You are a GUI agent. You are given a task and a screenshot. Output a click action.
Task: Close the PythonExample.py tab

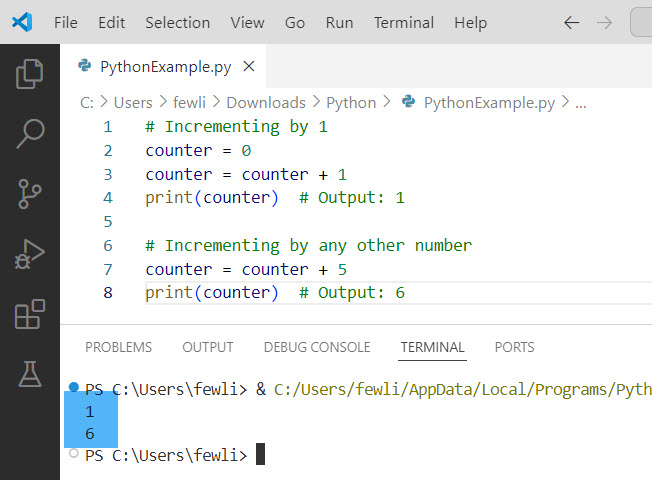(x=249, y=66)
